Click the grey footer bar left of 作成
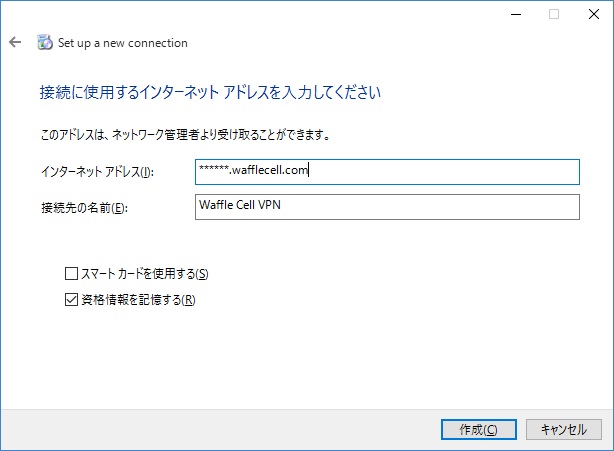Screen dimensions: 614x451 [x=219, y=429]
